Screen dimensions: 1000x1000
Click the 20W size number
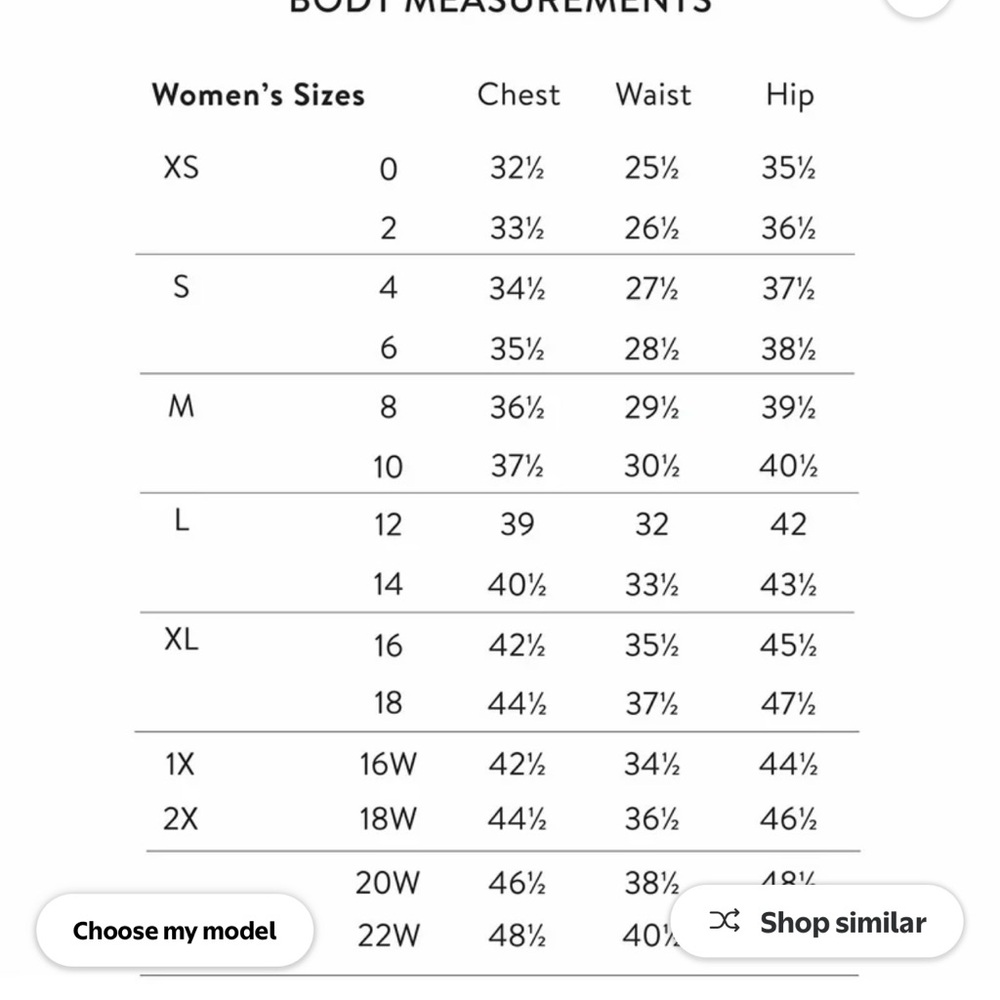point(388,883)
